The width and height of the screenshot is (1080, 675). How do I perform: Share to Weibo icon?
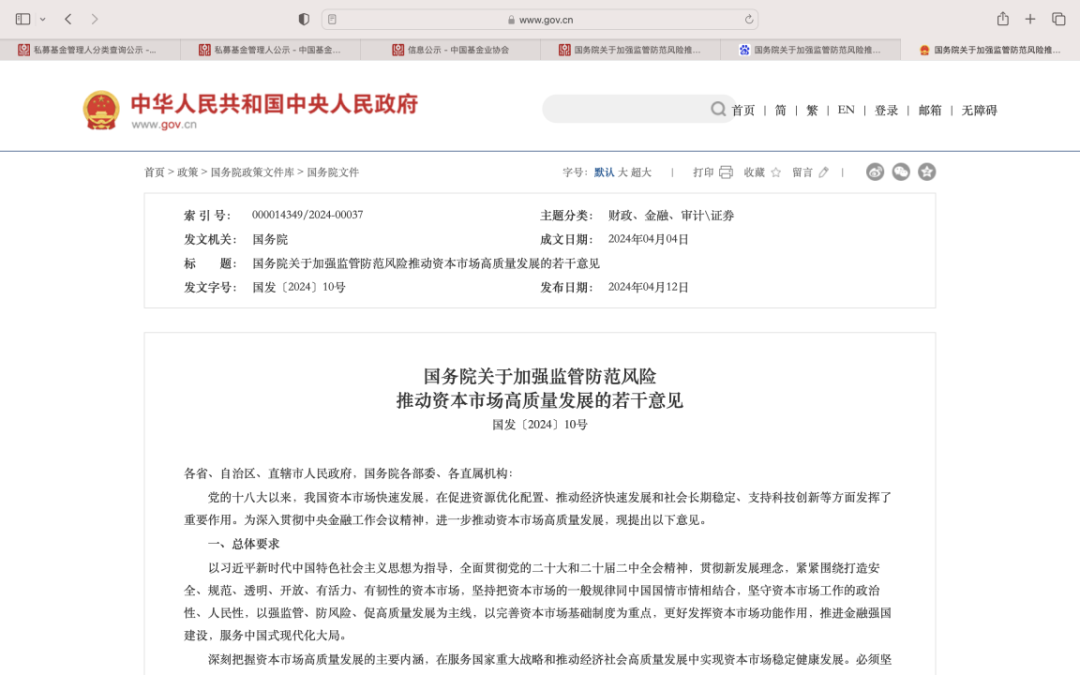pyautogui.click(x=875, y=172)
